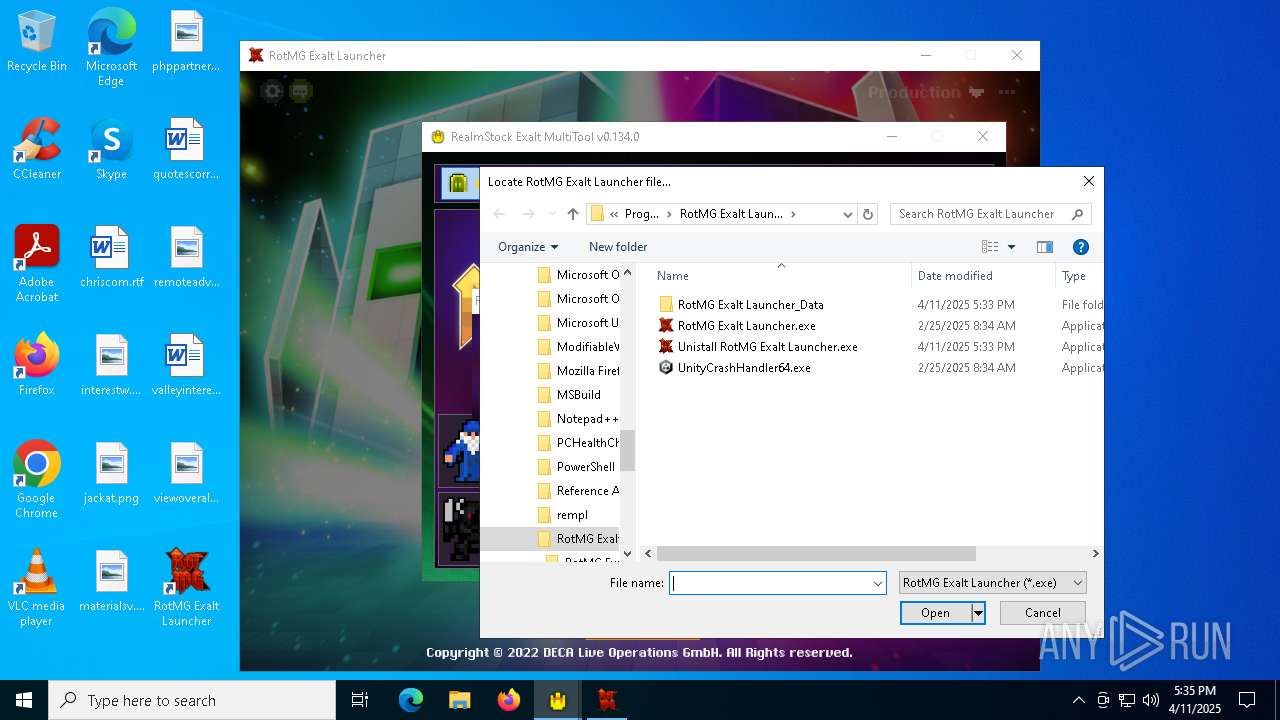Click Prog... segment in address path
The width and height of the screenshot is (1280, 720).
click(641, 214)
